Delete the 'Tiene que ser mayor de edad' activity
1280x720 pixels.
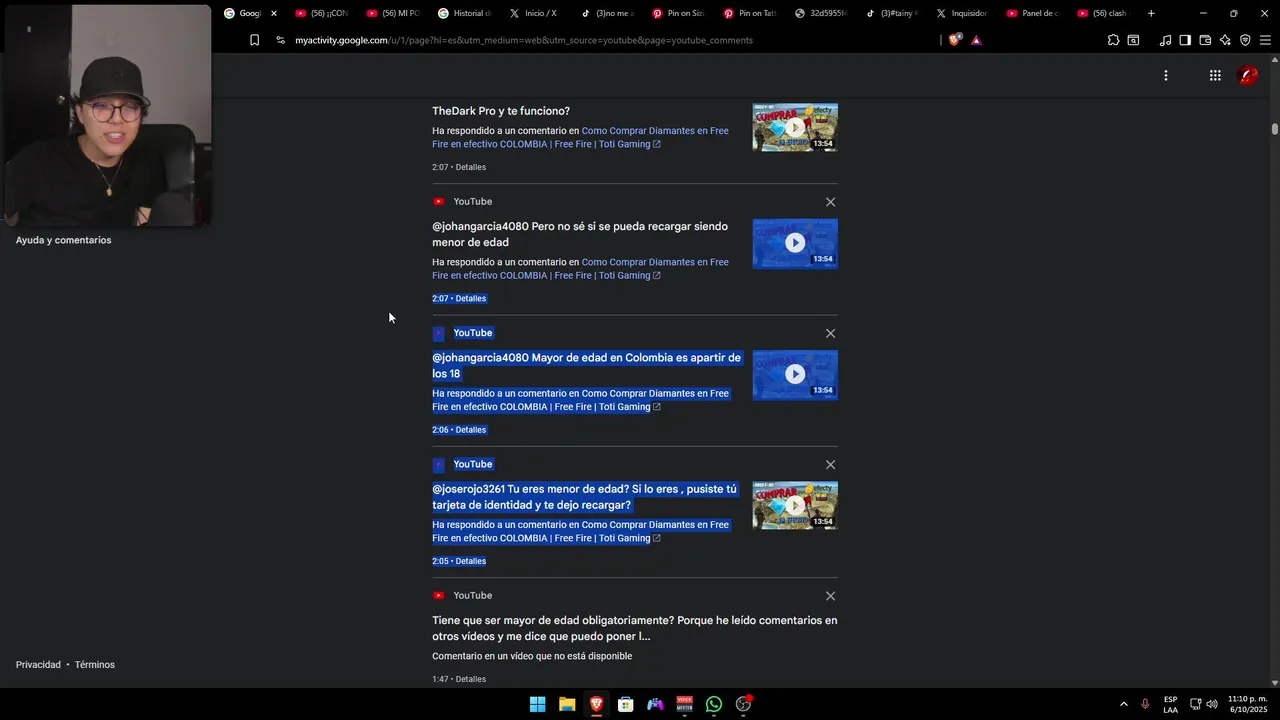pyautogui.click(x=830, y=596)
